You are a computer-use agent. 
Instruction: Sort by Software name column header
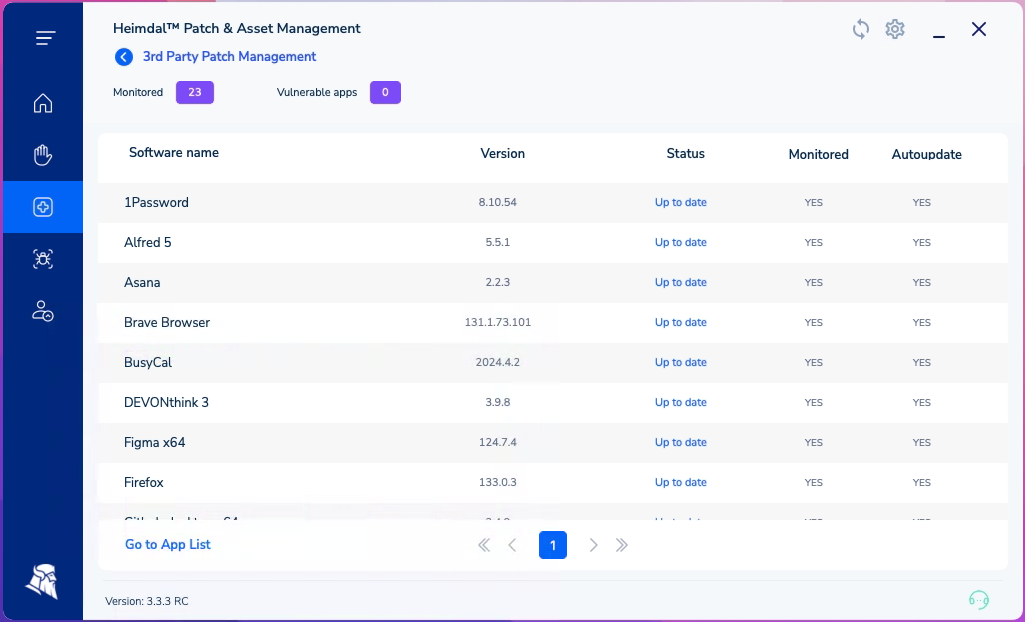click(x=174, y=153)
